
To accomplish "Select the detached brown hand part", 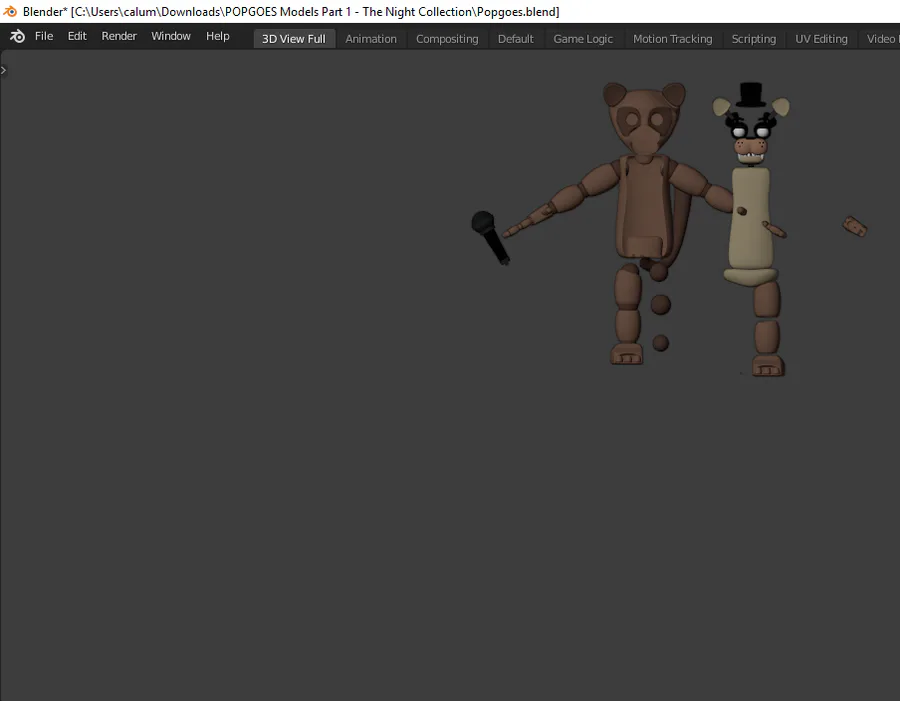I will 855,226.
